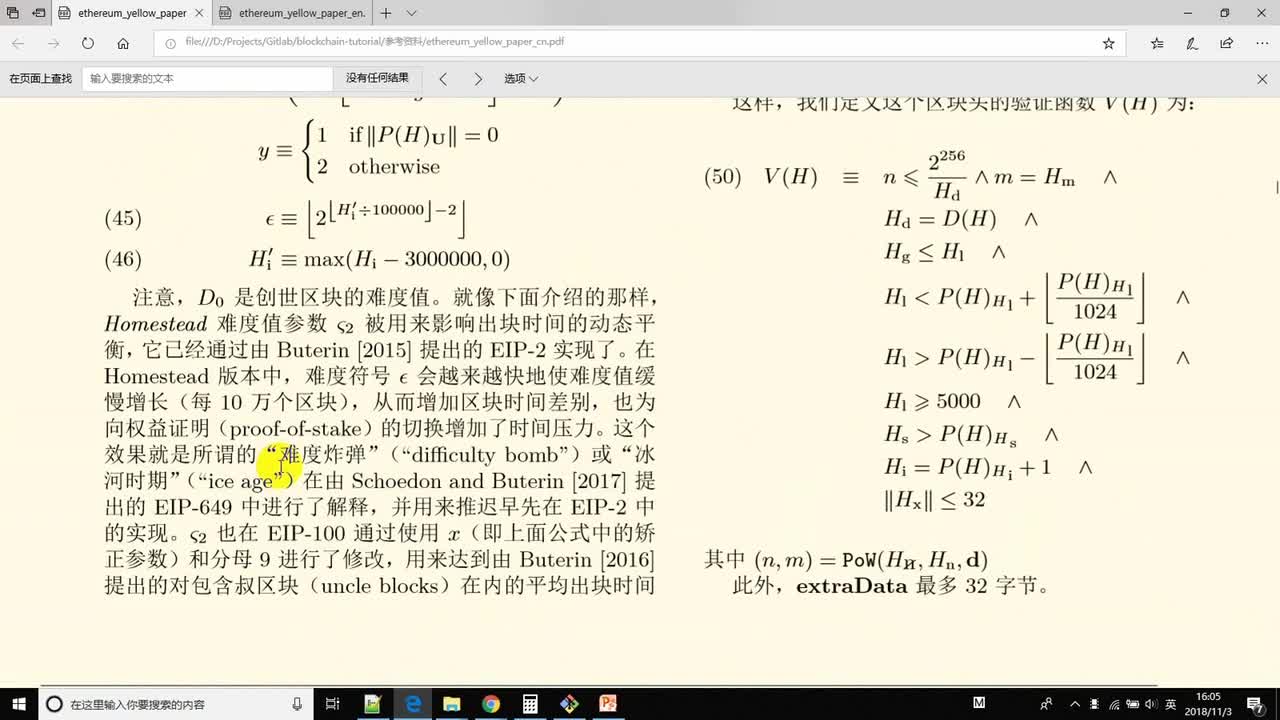Open the Windows Start menu
This screenshot has width=1280, height=720.
(19, 704)
